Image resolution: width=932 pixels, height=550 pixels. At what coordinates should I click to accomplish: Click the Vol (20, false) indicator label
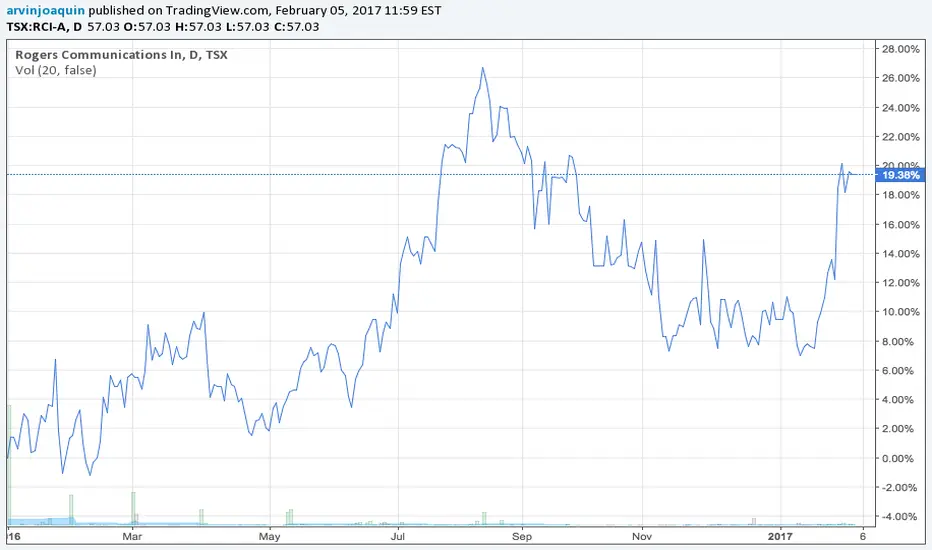coord(56,70)
